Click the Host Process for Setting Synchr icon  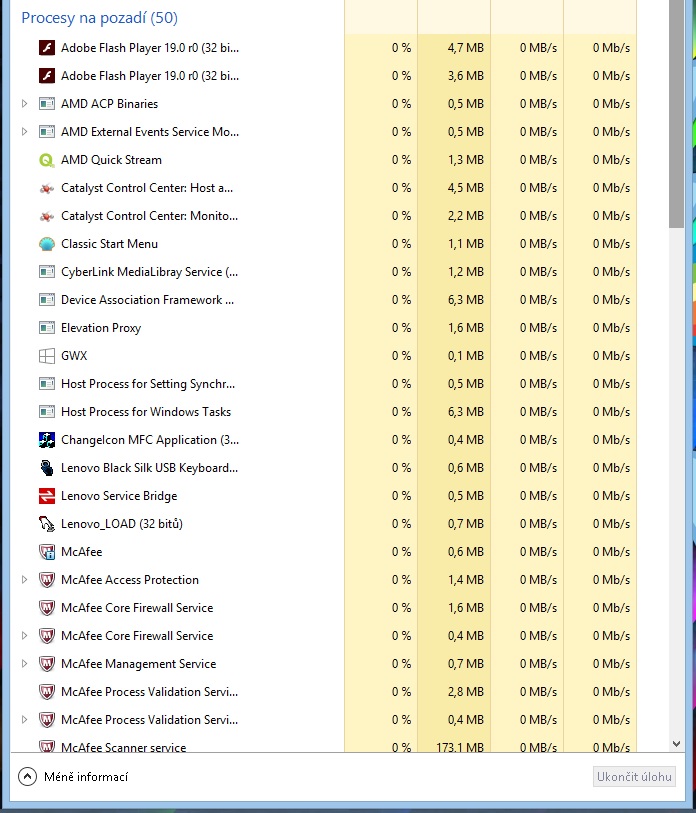point(47,384)
